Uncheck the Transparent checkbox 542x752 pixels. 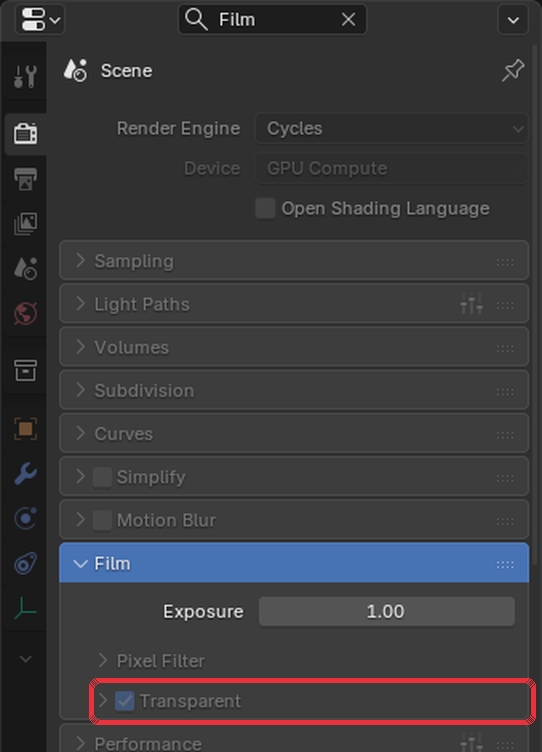(x=125, y=701)
